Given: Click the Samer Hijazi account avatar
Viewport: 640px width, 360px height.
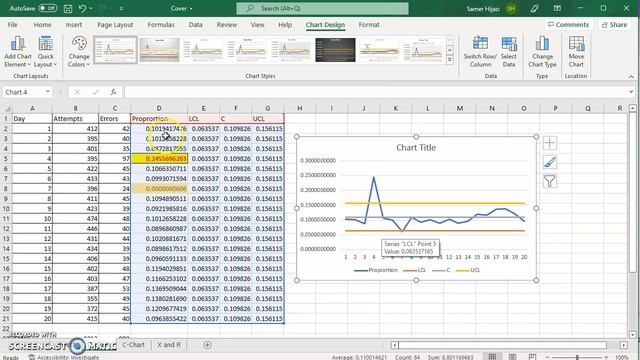Looking at the screenshot, I should (x=511, y=9).
